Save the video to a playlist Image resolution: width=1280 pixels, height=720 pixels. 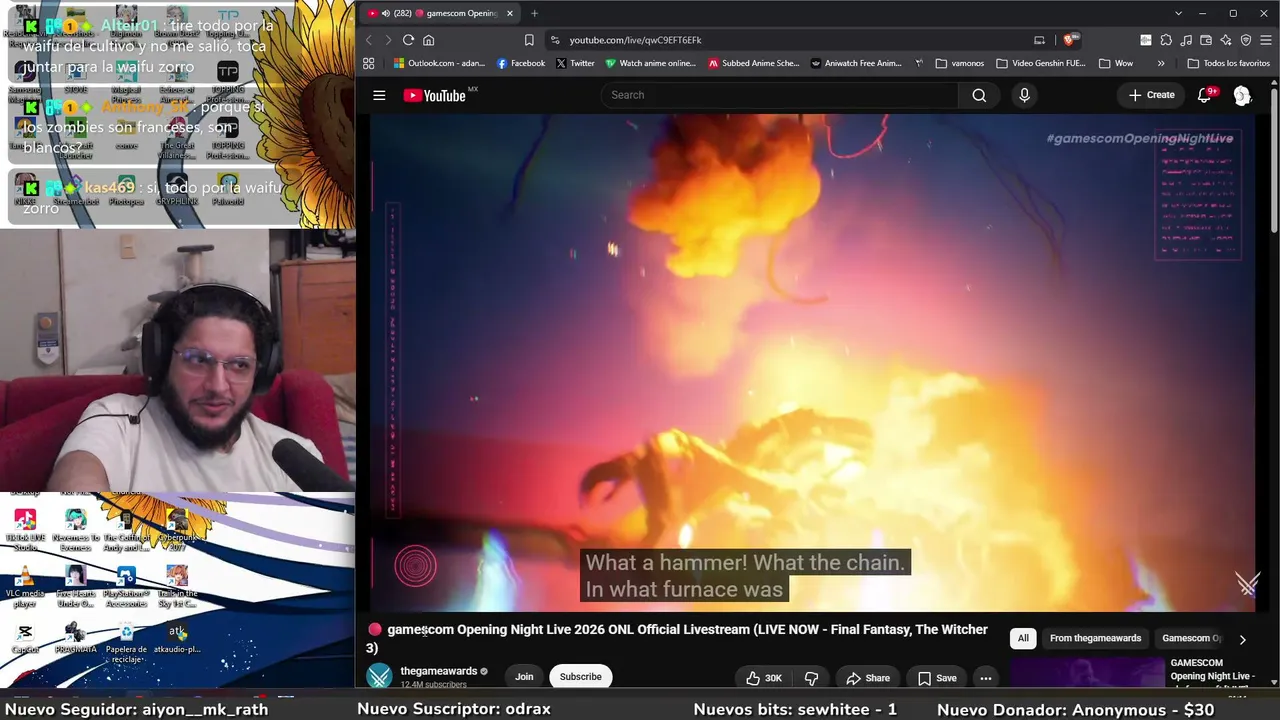(937, 678)
